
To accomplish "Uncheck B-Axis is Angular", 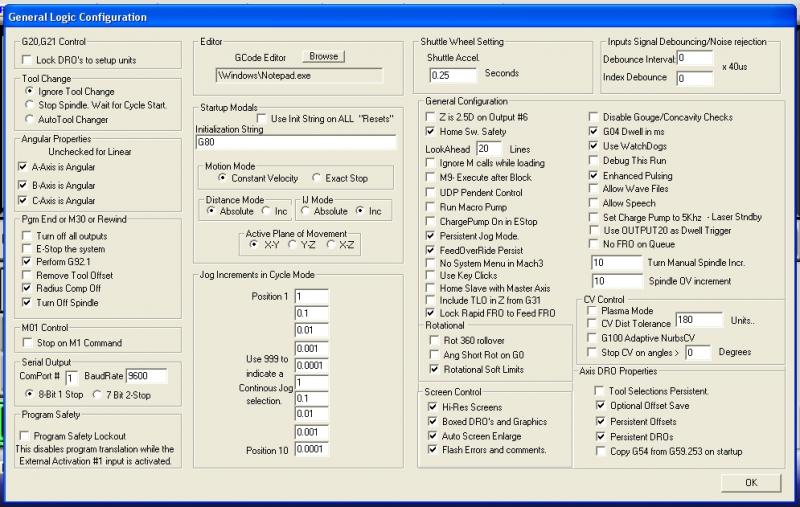I will [22, 185].
